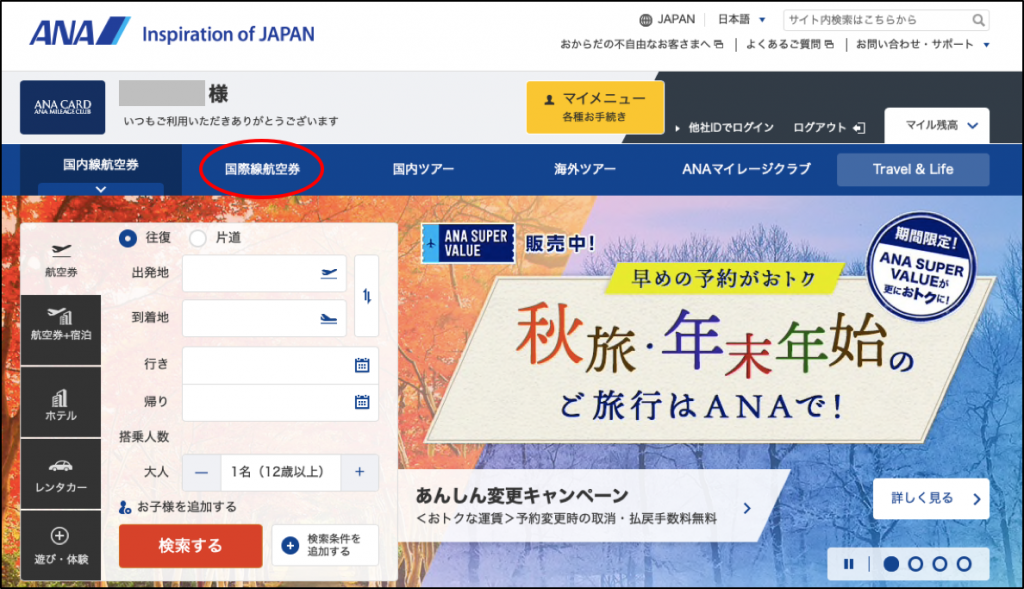Viewport: 1024px width, 589px height.
Task: Select 航空券+宿泊 flight and hotel option
Action: click(61, 330)
